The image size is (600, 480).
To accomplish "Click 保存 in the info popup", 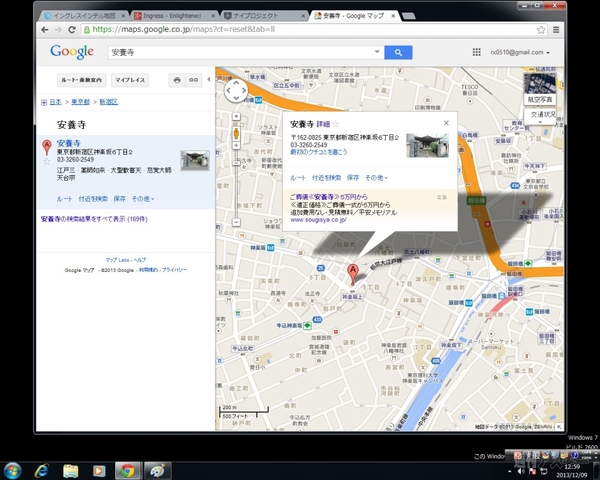I will point(353,178).
